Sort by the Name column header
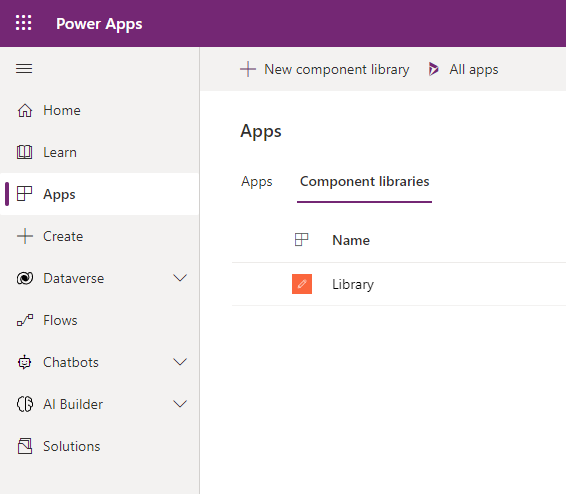The height and width of the screenshot is (494, 566). coord(351,240)
